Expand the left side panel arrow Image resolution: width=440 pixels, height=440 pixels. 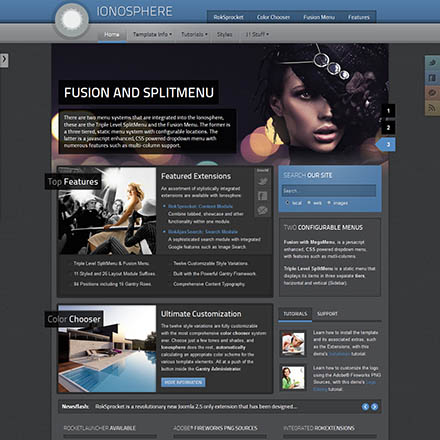[4, 60]
